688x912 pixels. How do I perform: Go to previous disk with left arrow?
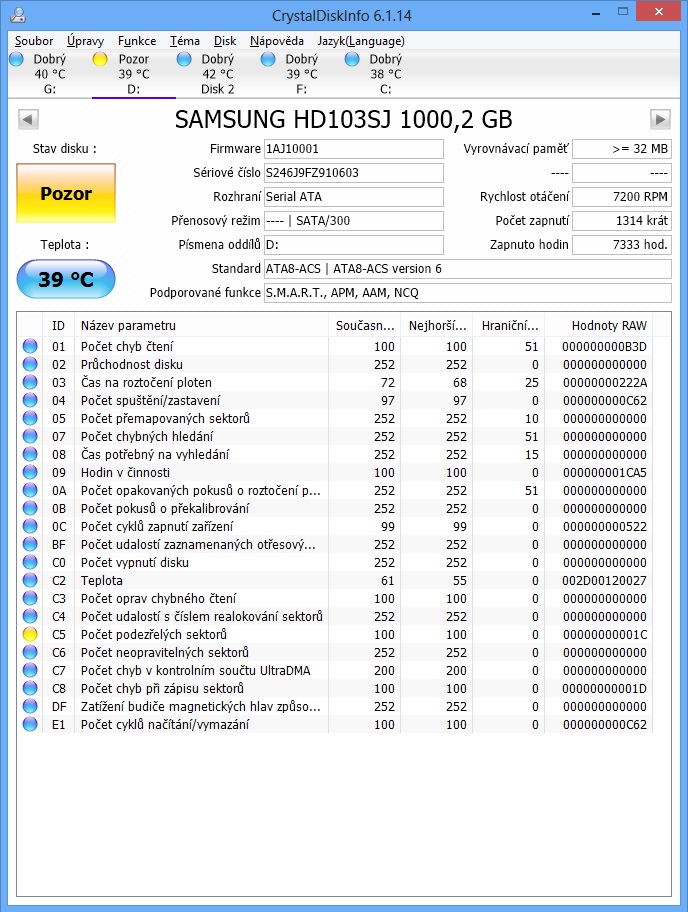coord(28,119)
